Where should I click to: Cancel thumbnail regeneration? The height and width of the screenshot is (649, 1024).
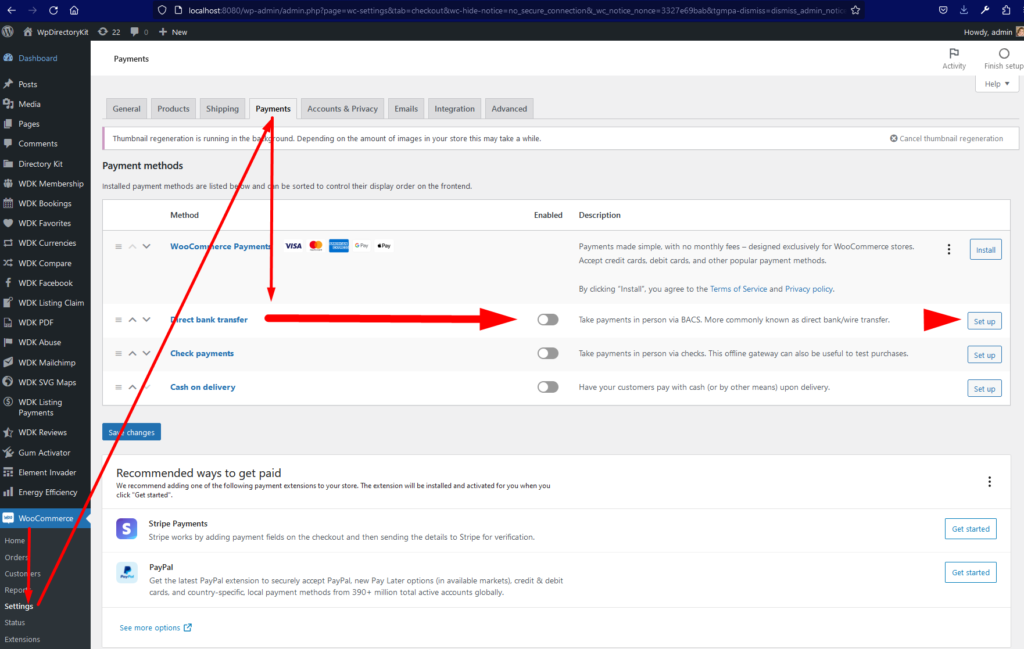click(946, 138)
